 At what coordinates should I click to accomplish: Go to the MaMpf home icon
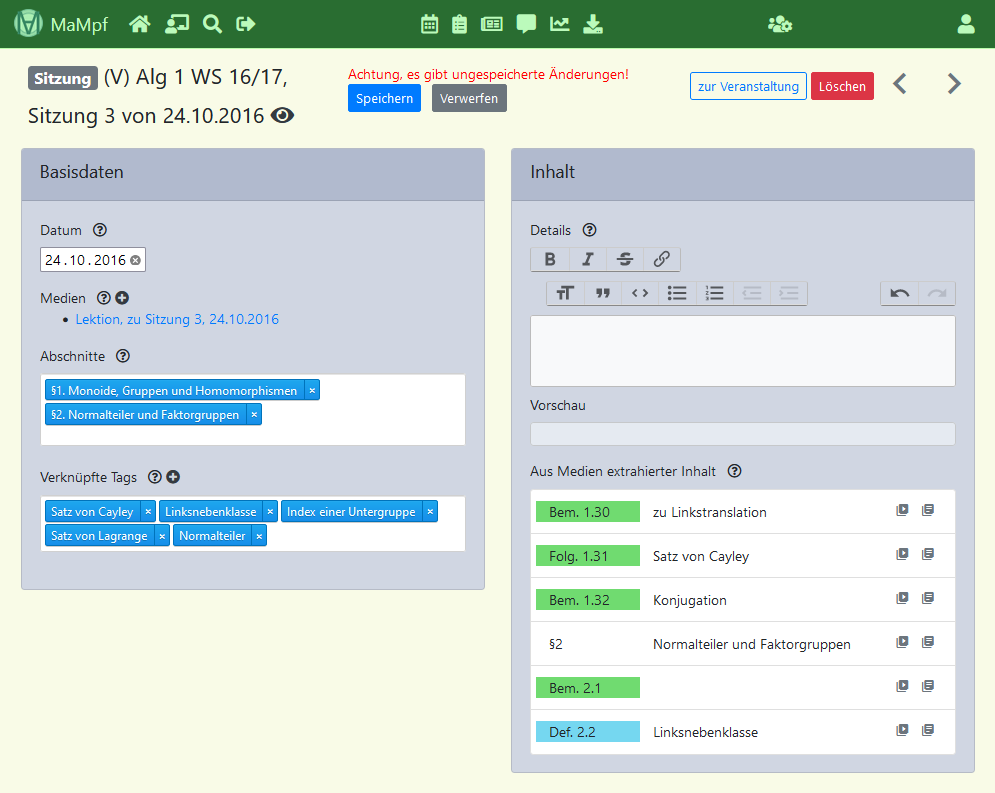[140, 24]
